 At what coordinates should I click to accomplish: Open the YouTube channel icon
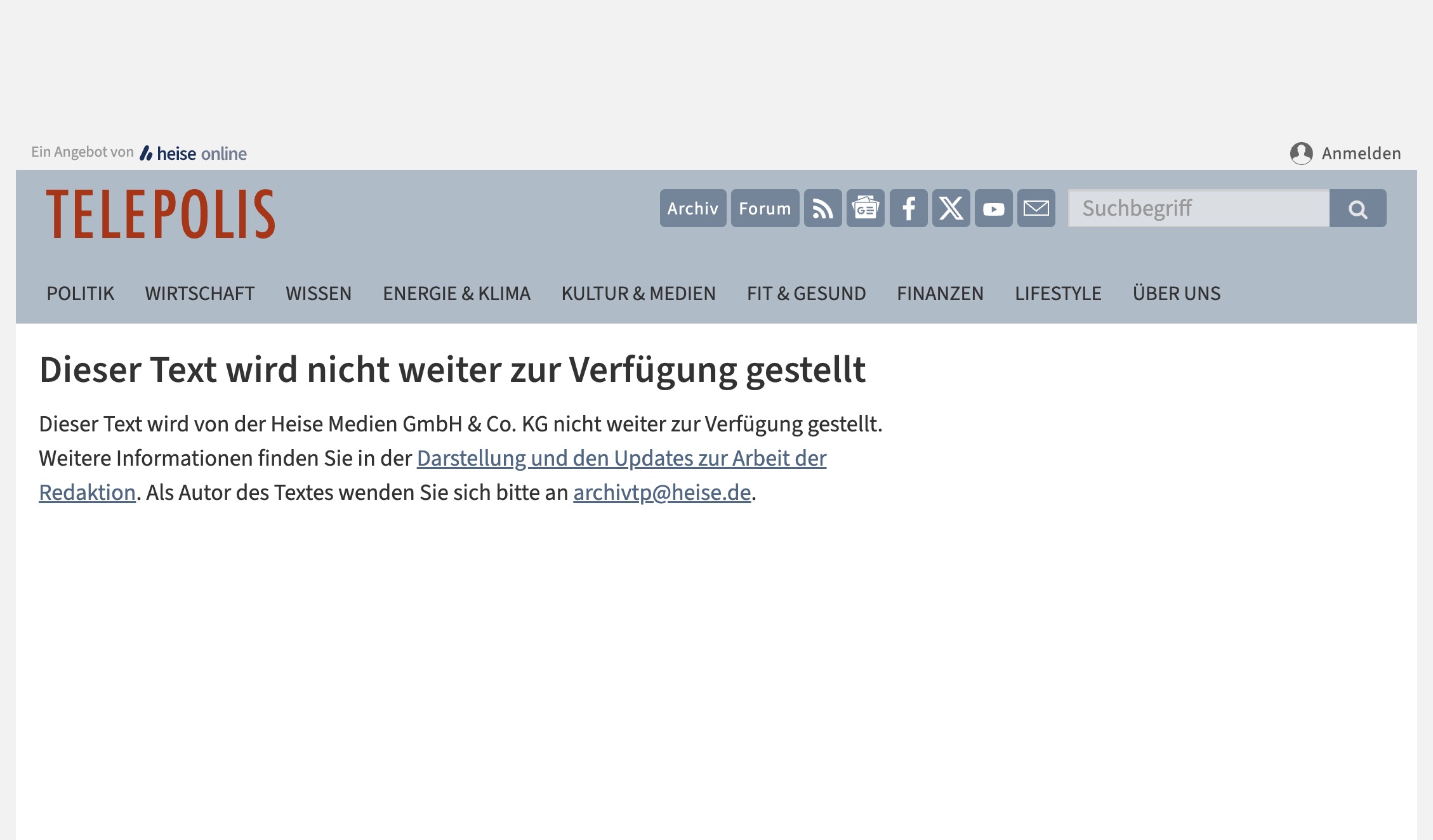point(993,208)
